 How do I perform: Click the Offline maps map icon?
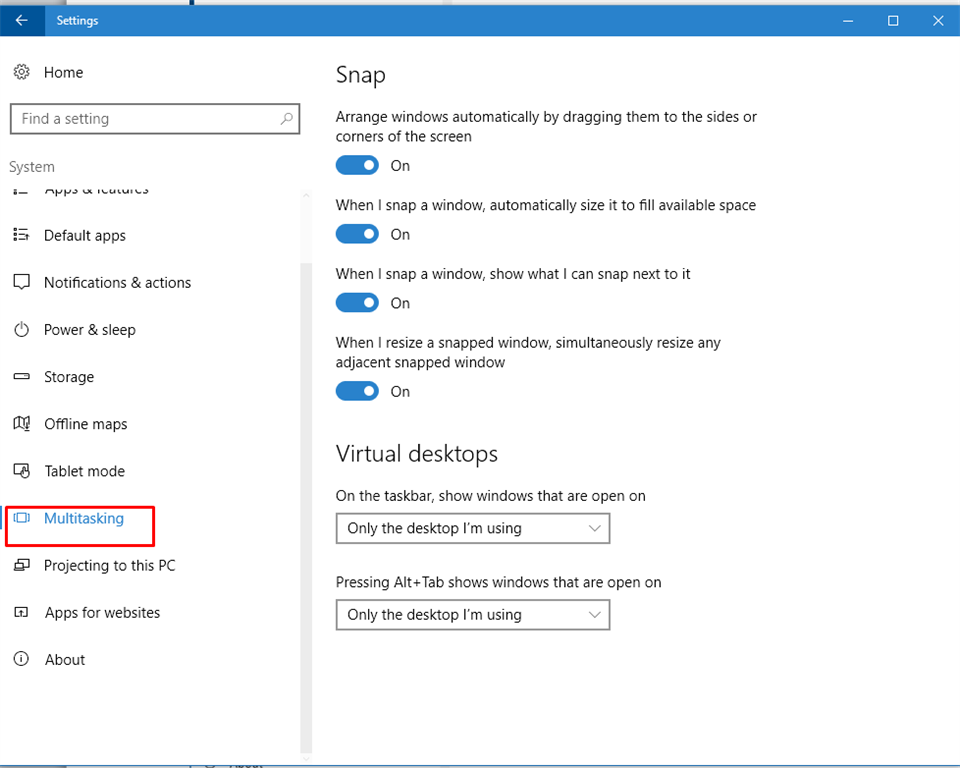click(21, 424)
